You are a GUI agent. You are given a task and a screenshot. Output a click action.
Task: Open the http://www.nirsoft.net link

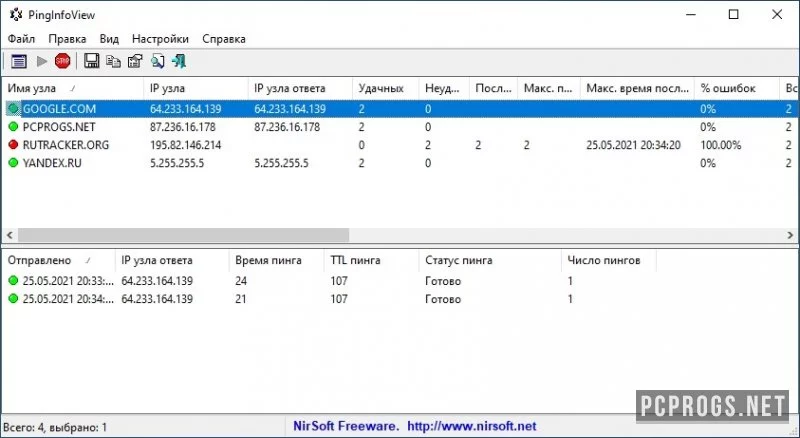[471, 426]
